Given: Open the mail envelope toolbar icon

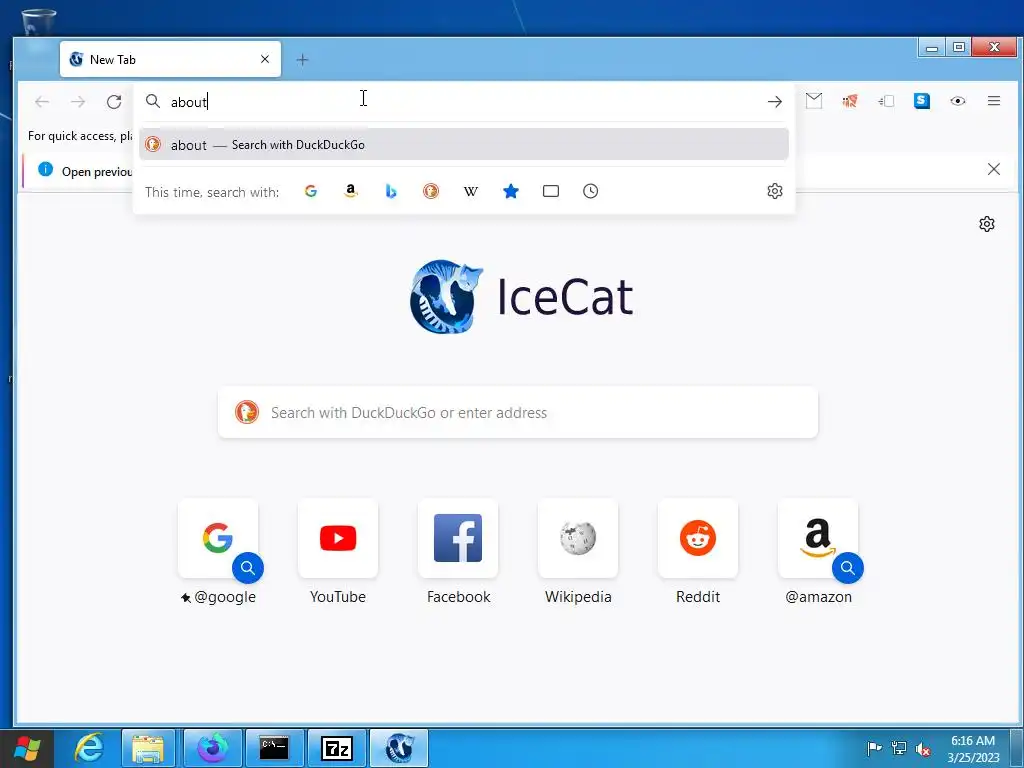Looking at the screenshot, I should pyautogui.click(x=814, y=101).
